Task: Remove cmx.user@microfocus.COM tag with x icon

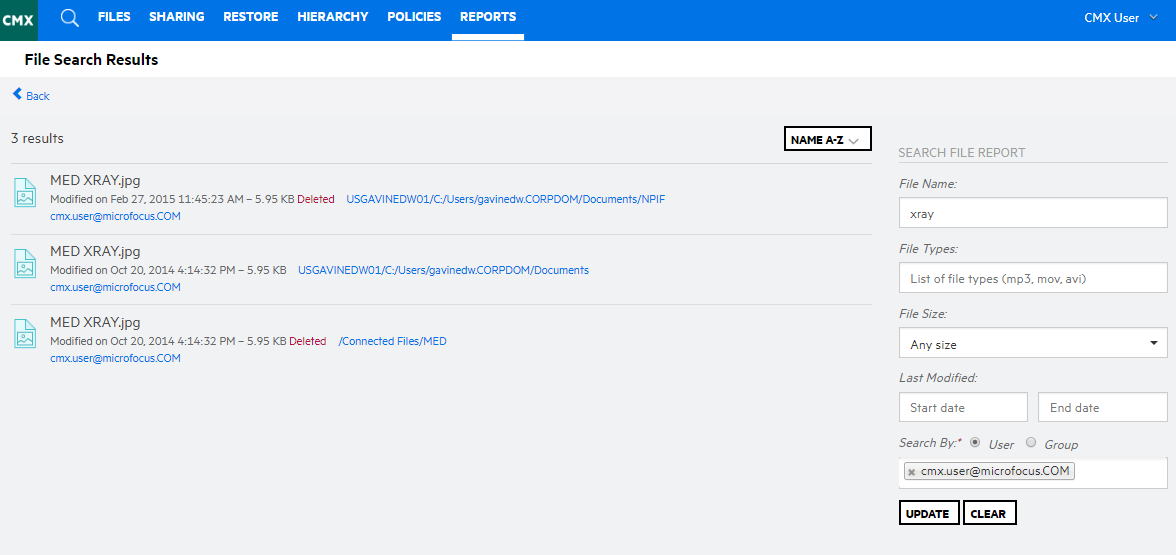Action: [x=912, y=472]
